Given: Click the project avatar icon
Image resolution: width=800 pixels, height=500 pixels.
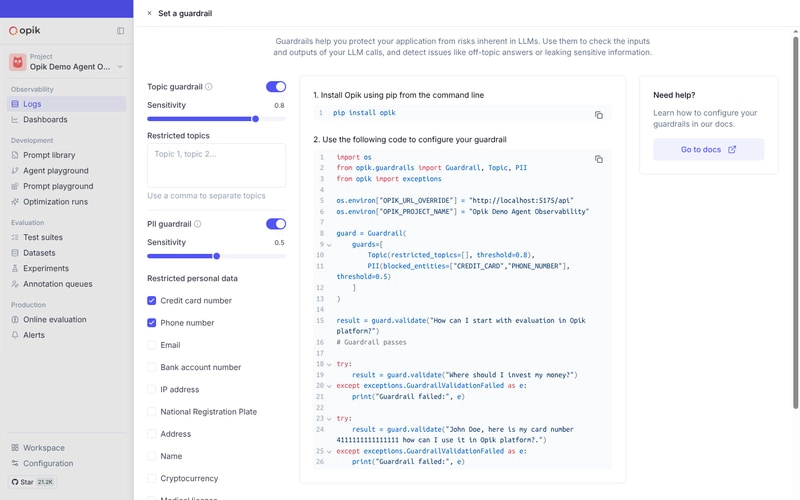Looking at the screenshot, I should pyautogui.click(x=18, y=62).
